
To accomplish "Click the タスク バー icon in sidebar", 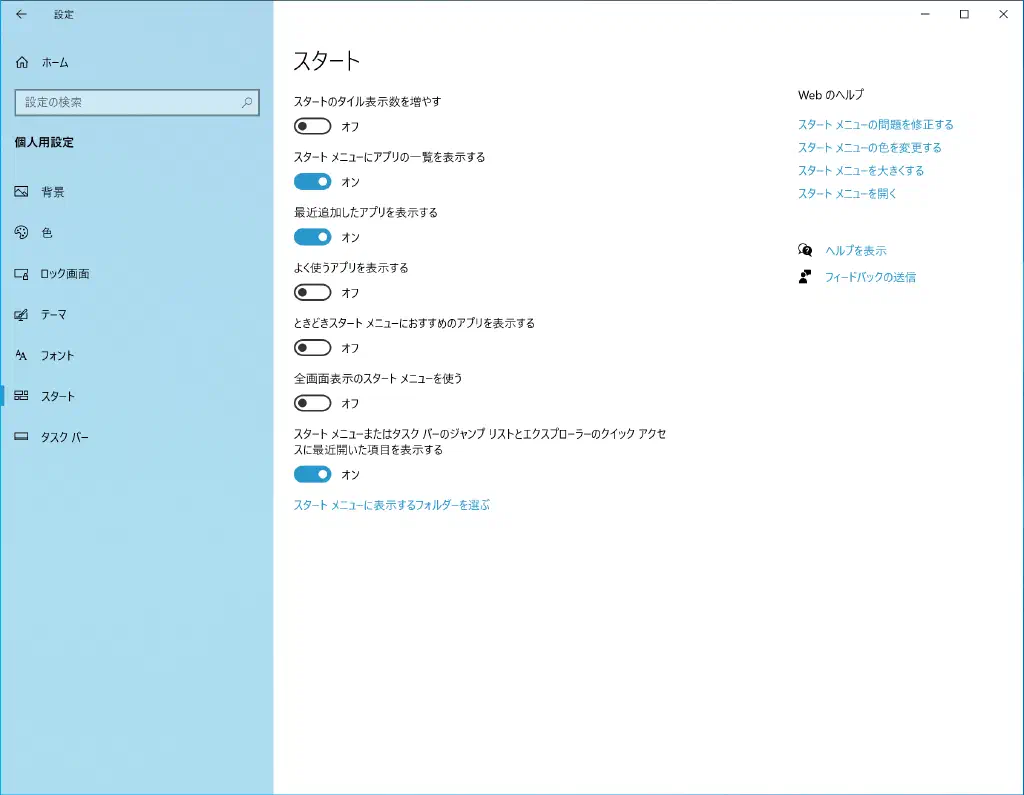I will (x=21, y=438).
